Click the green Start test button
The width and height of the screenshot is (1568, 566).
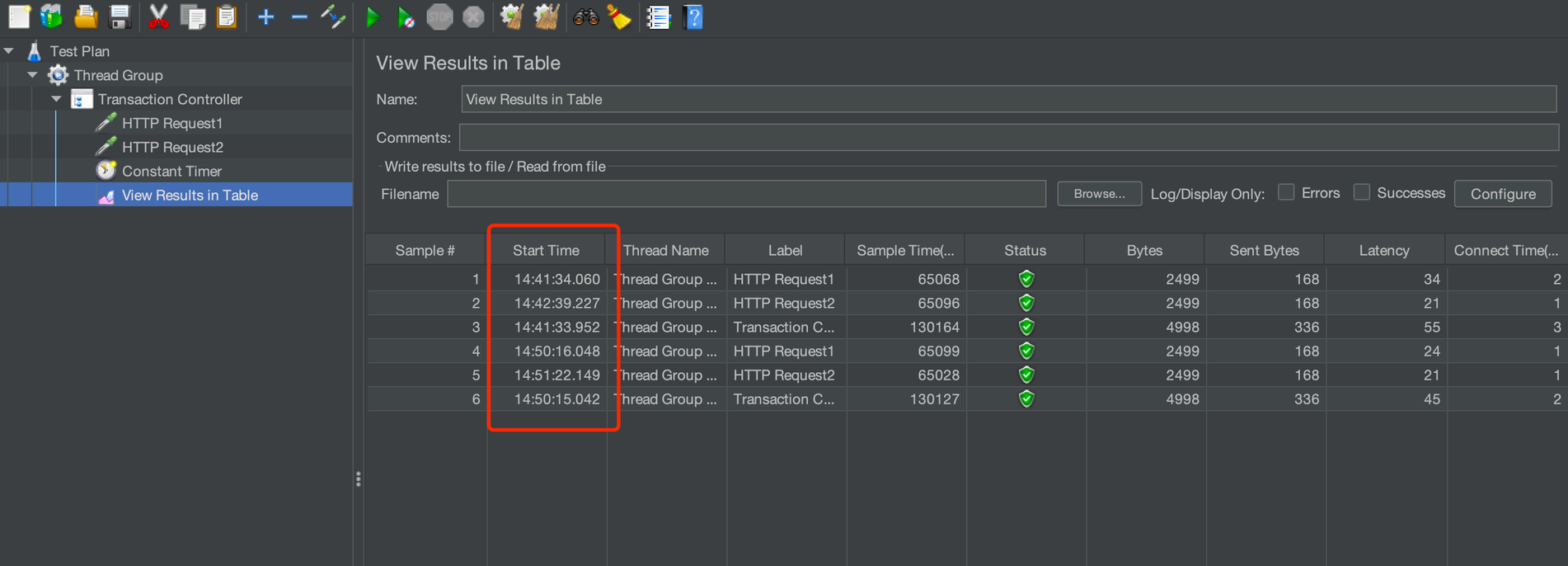point(373,17)
